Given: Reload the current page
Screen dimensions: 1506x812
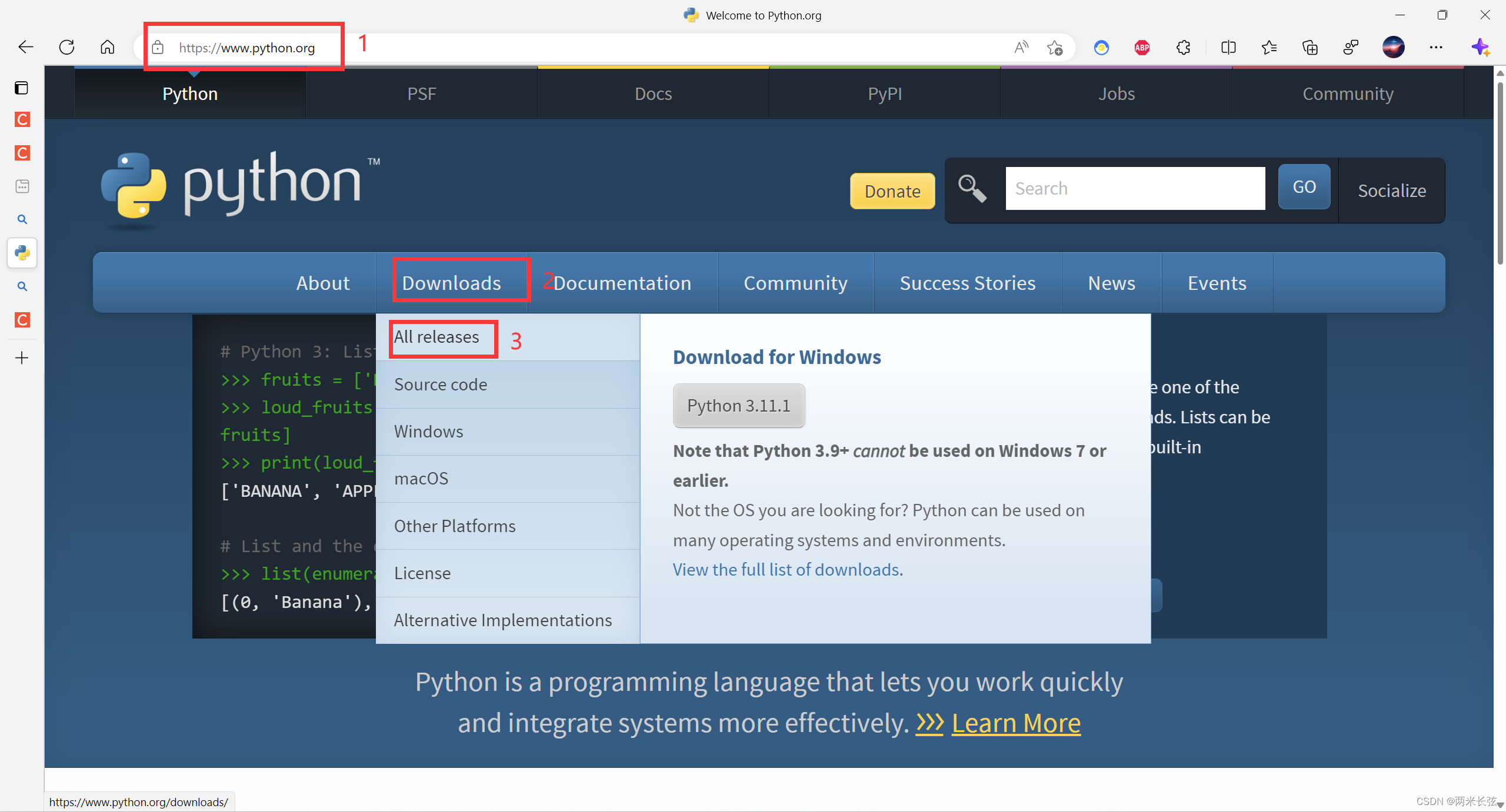Looking at the screenshot, I should click(x=66, y=47).
